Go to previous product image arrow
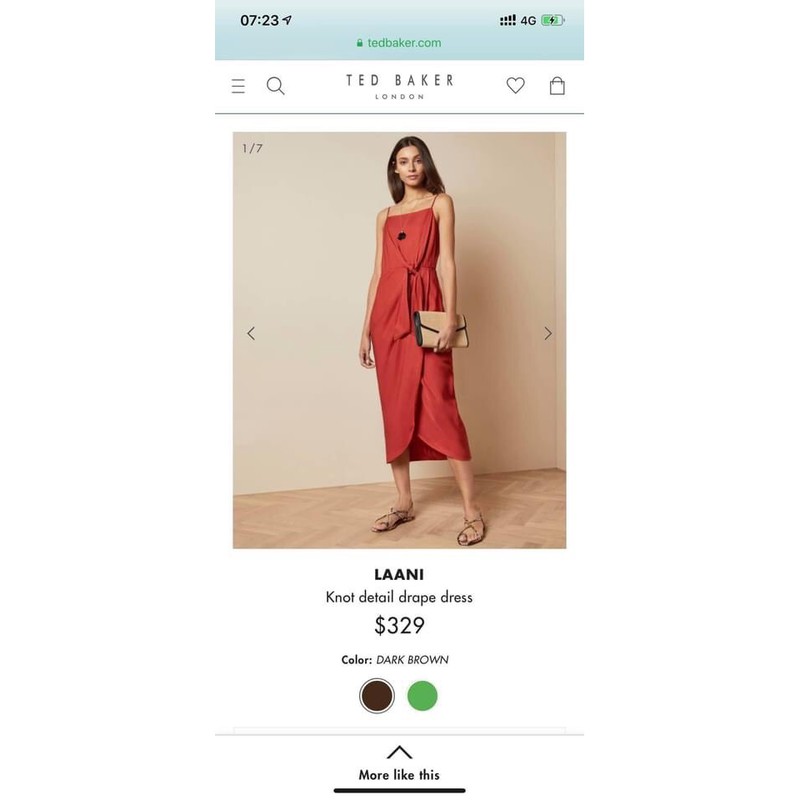Image resolution: width=800 pixels, height=800 pixels. tap(251, 334)
